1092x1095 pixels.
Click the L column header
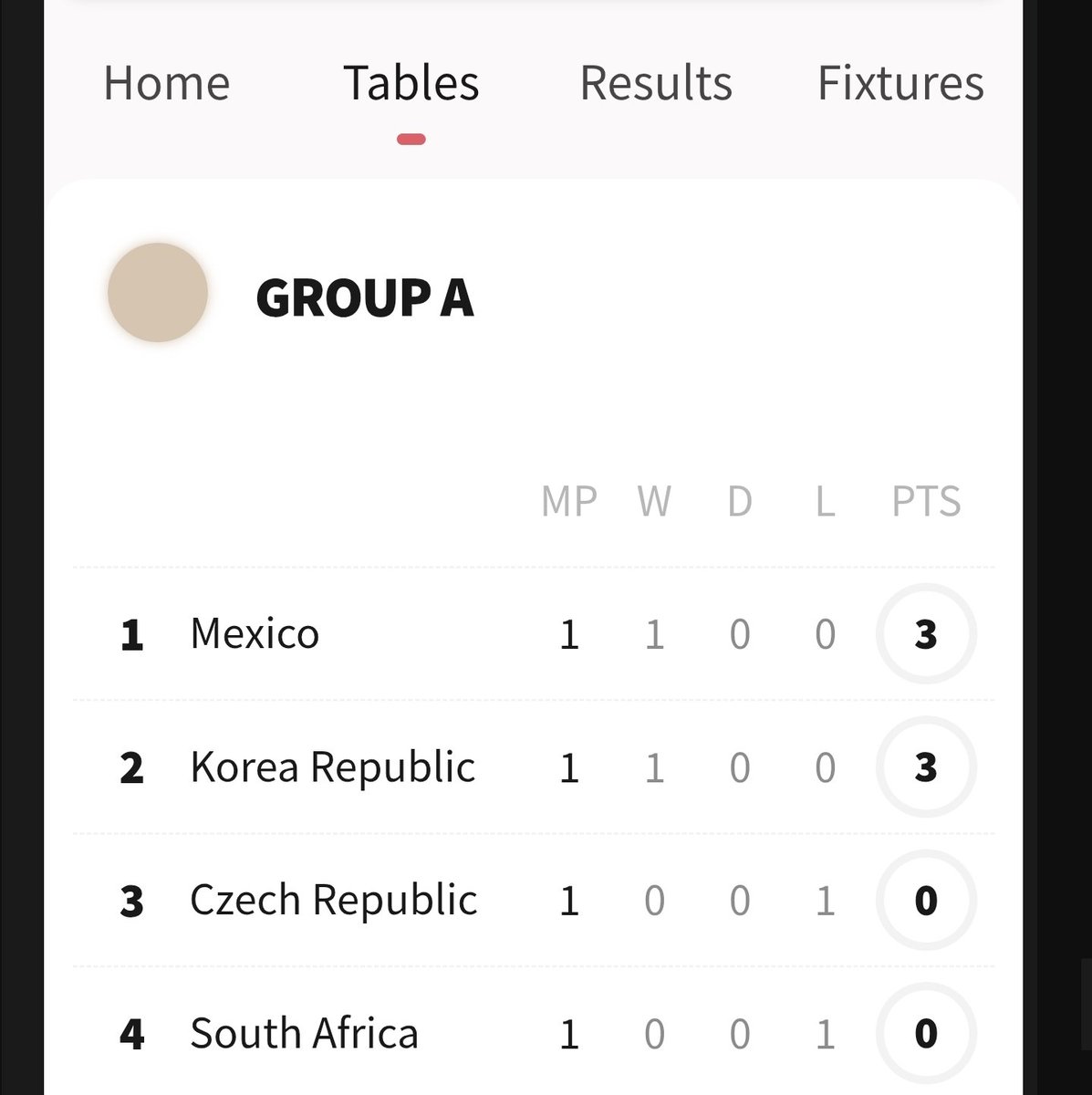click(x=826, y=502)
